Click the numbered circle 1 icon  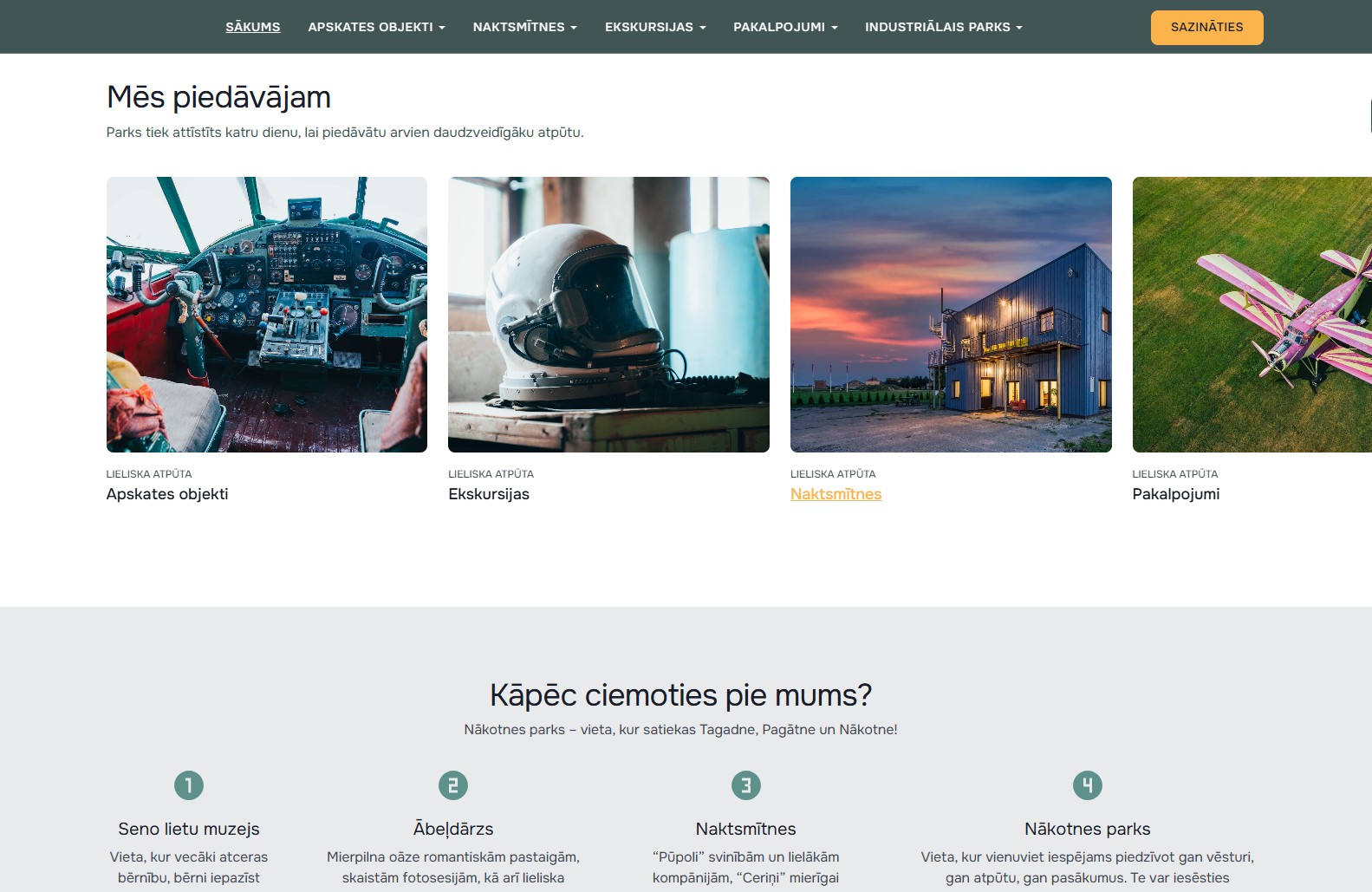[189, 785]
